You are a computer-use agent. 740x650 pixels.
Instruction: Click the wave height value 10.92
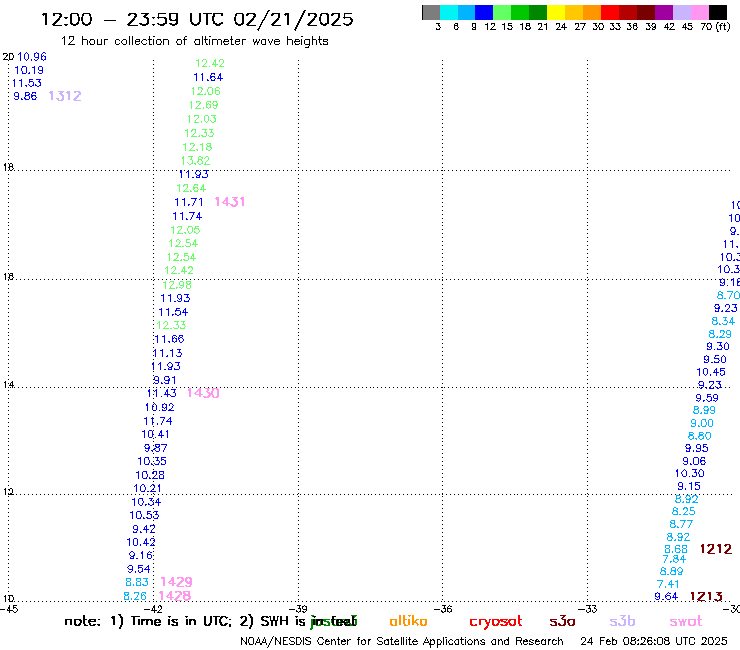pyautogui.click(x=160, y=407)
